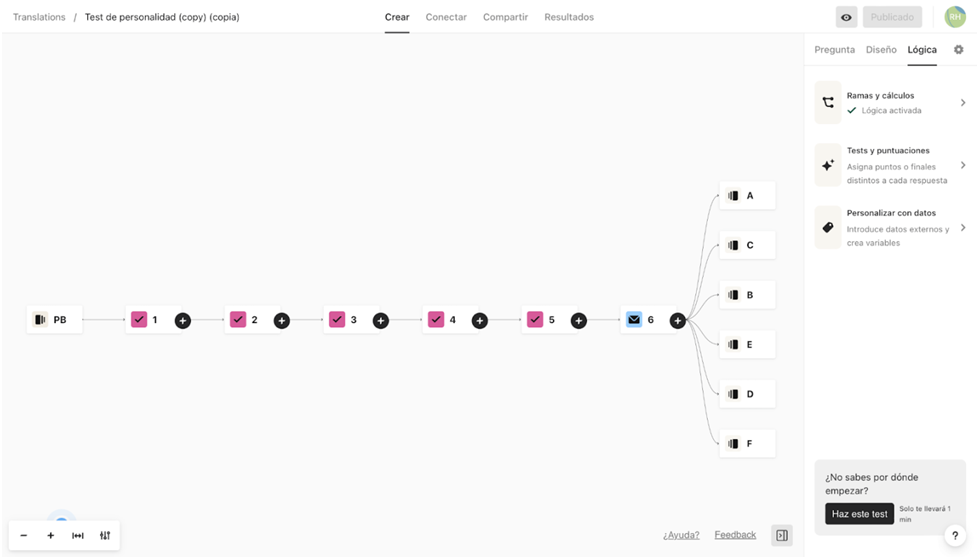
Task: Expand Ramas y cálculos section
Action: 891,102
